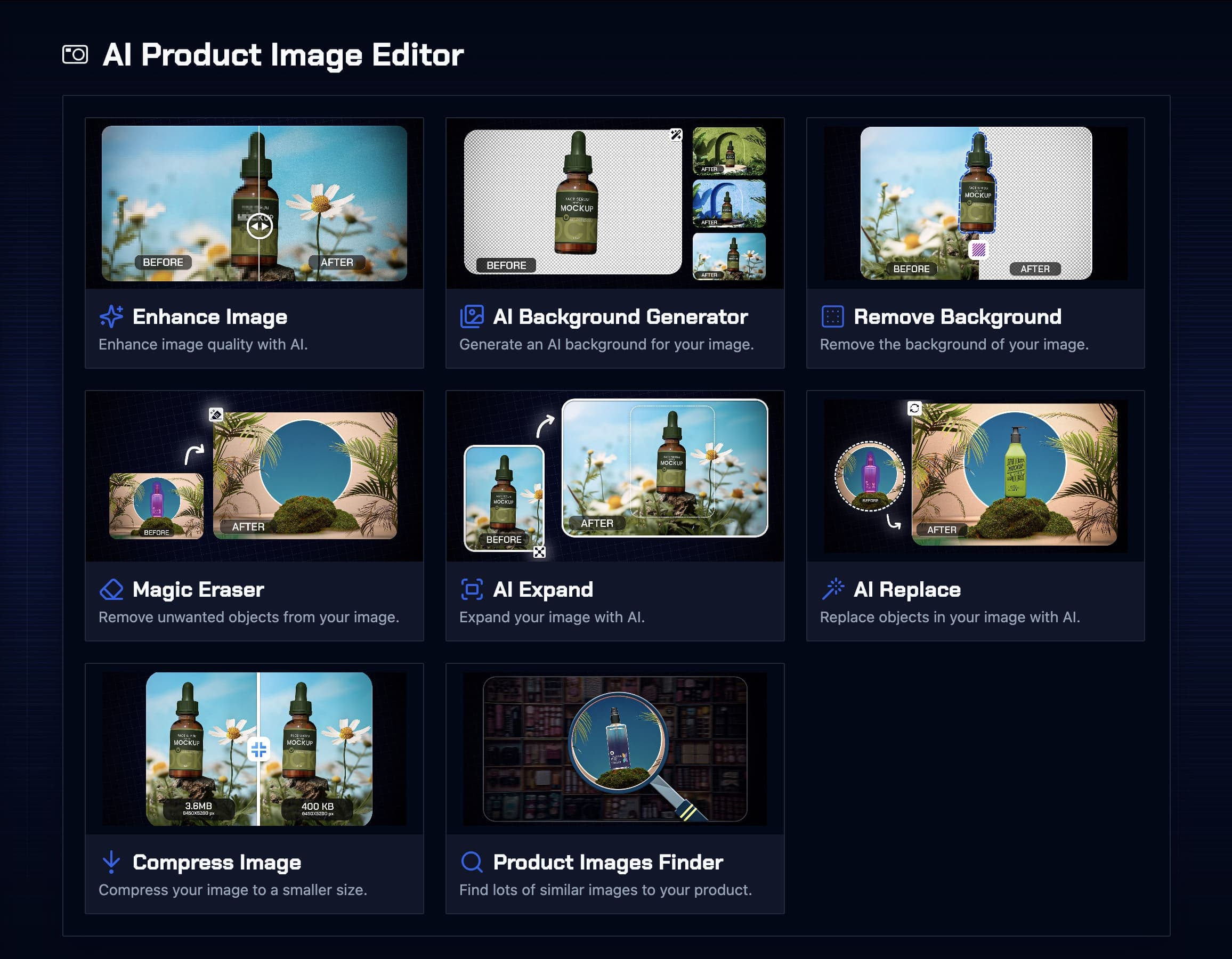The height and width of the screenshot is (959, 1232).
Task: Click the Compress Image icon
Action: [111, 861]
